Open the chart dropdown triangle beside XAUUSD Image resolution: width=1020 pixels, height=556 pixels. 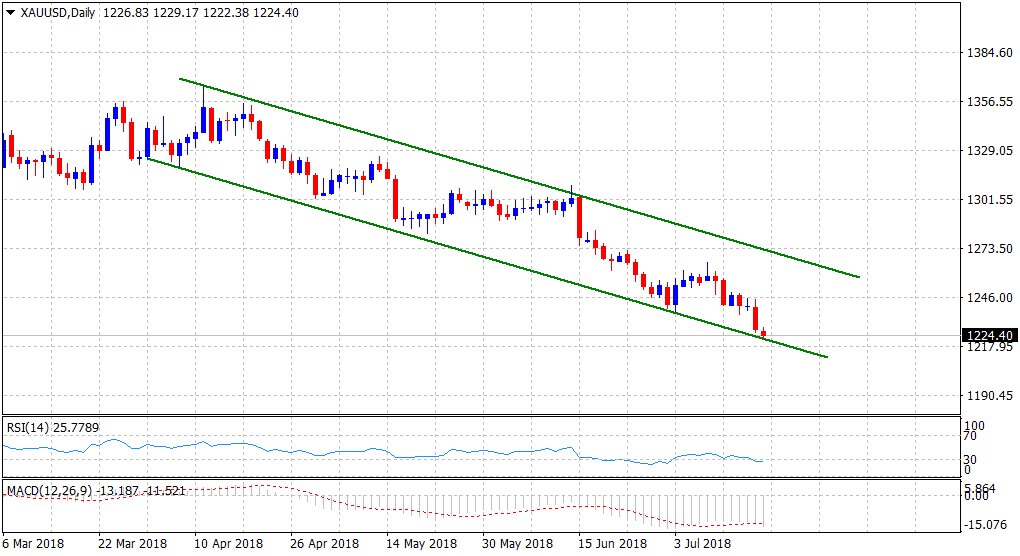(x=10, y=12)
